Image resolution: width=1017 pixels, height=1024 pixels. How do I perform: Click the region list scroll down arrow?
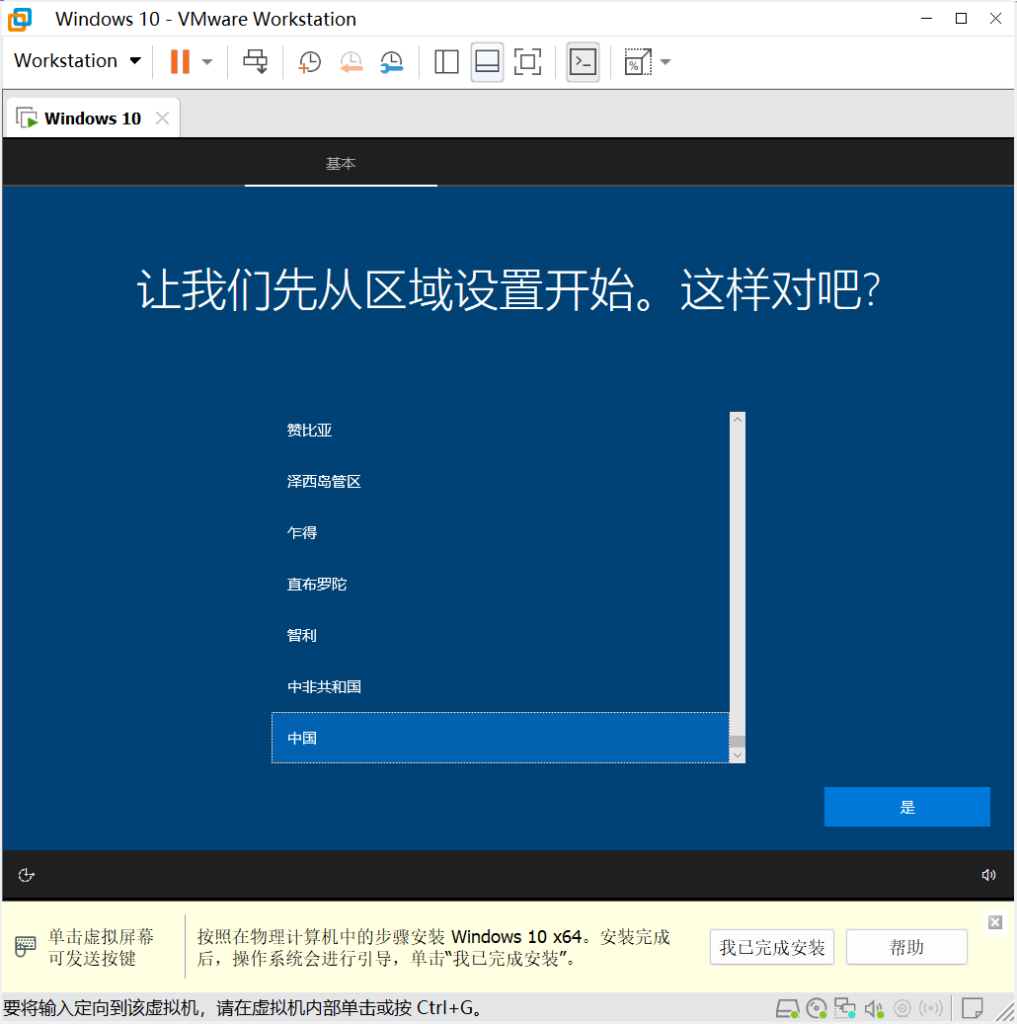click(x=737, y=756)
